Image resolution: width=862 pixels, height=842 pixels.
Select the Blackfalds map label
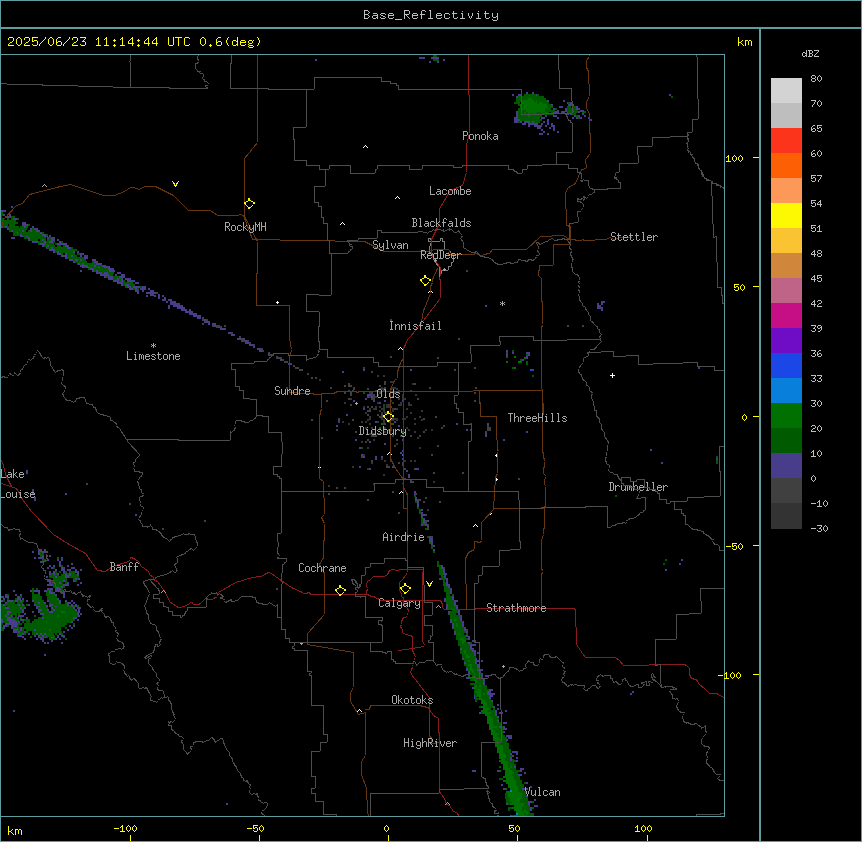click(441, 223)
